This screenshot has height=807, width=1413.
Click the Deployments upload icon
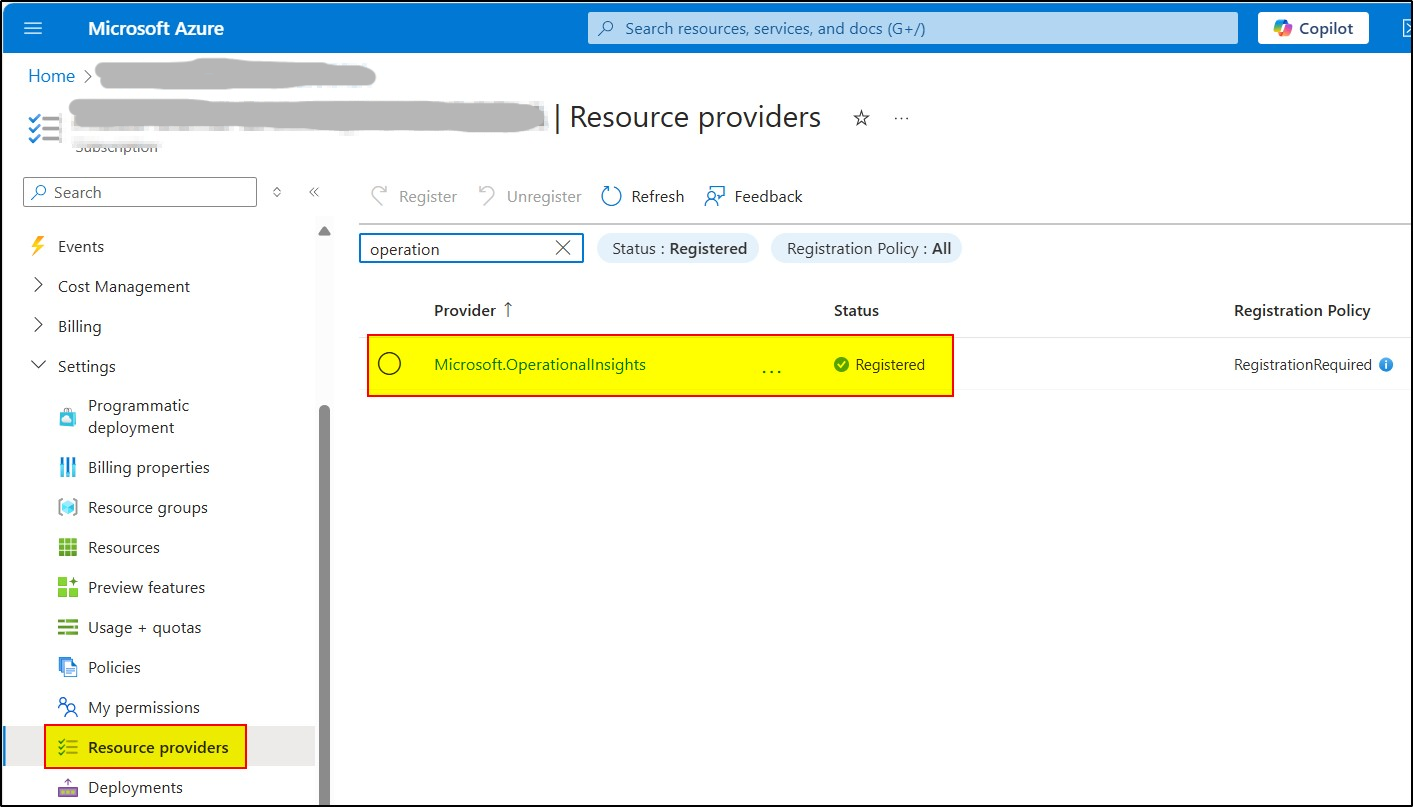[67, 788]
